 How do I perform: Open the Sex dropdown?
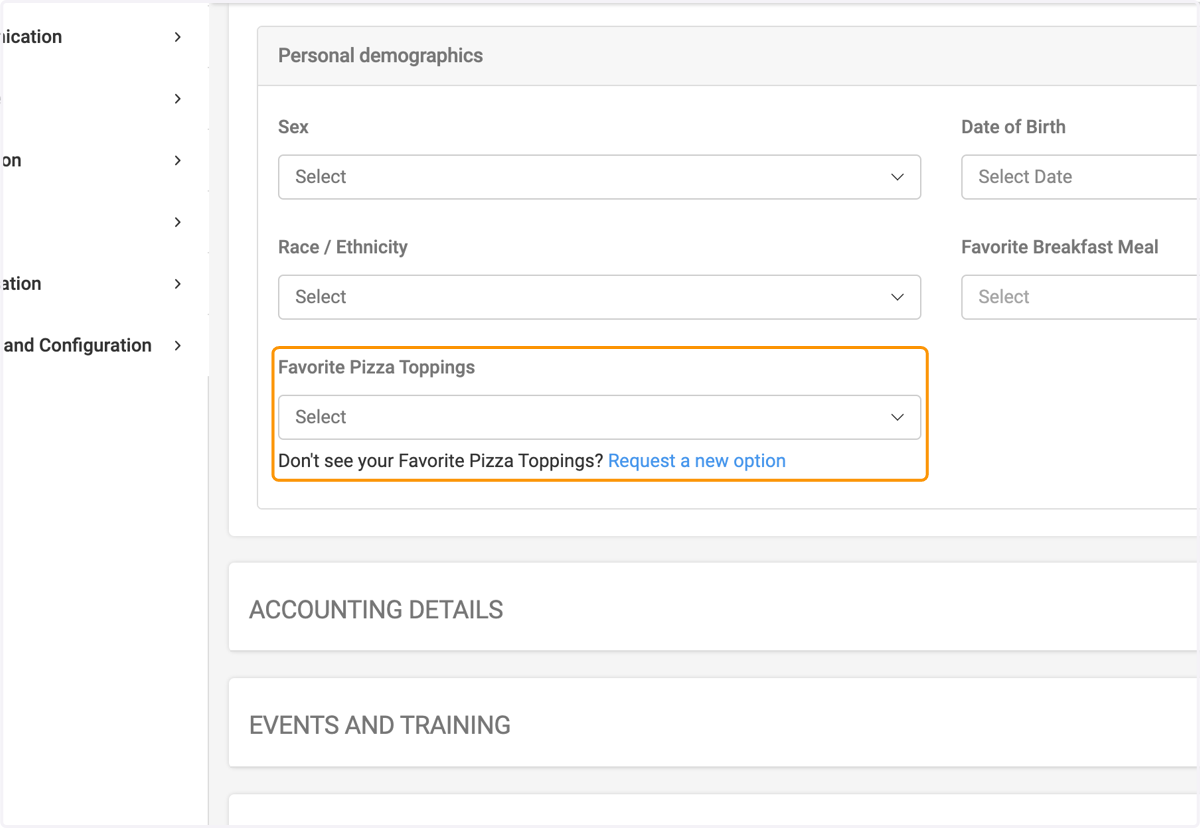(599, 177)
